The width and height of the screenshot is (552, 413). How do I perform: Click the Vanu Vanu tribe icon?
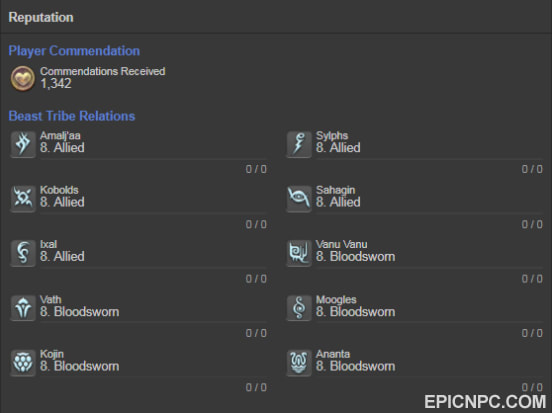[x=299, y=253]
